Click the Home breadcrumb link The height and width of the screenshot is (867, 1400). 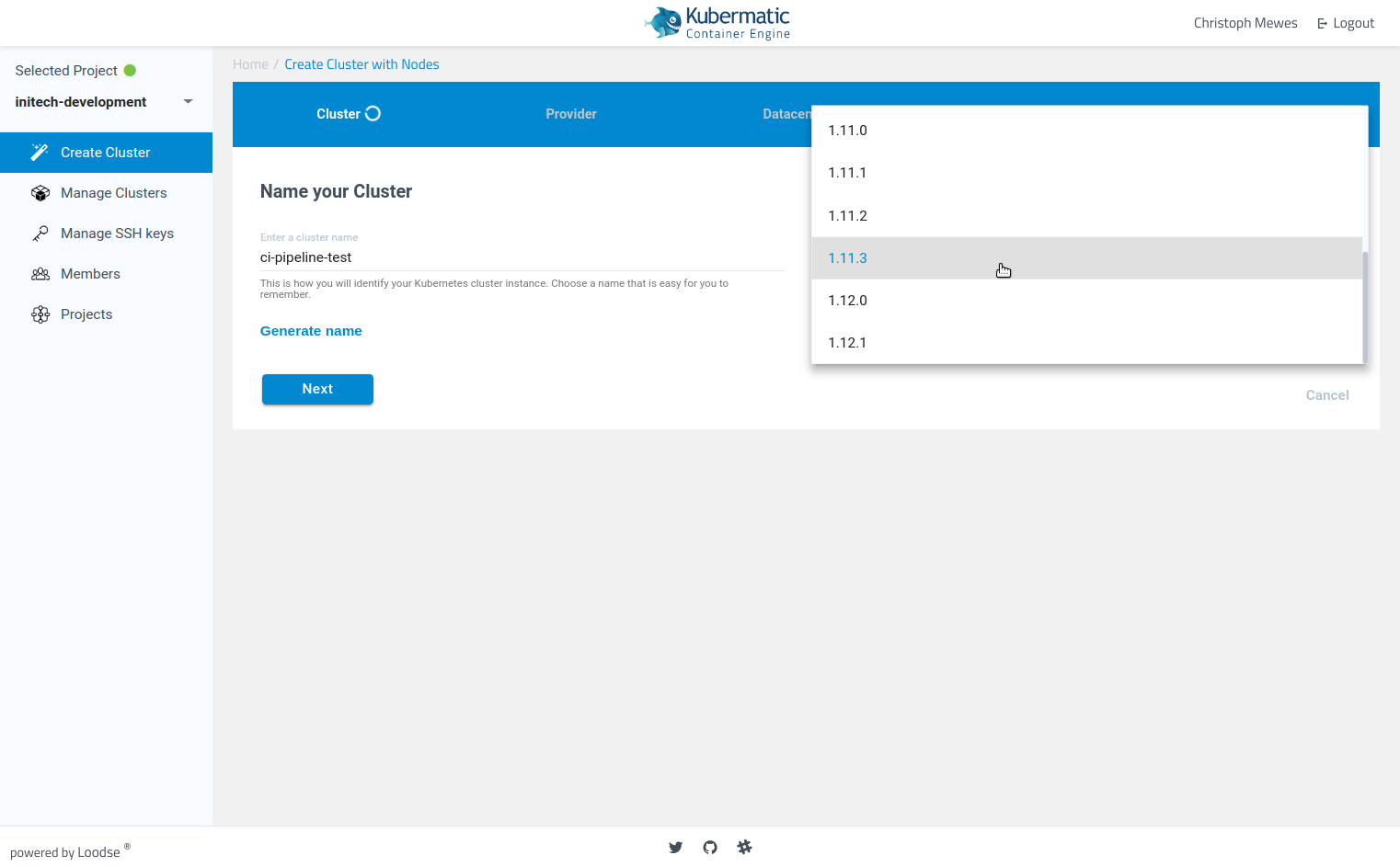(x=250, y=64)
